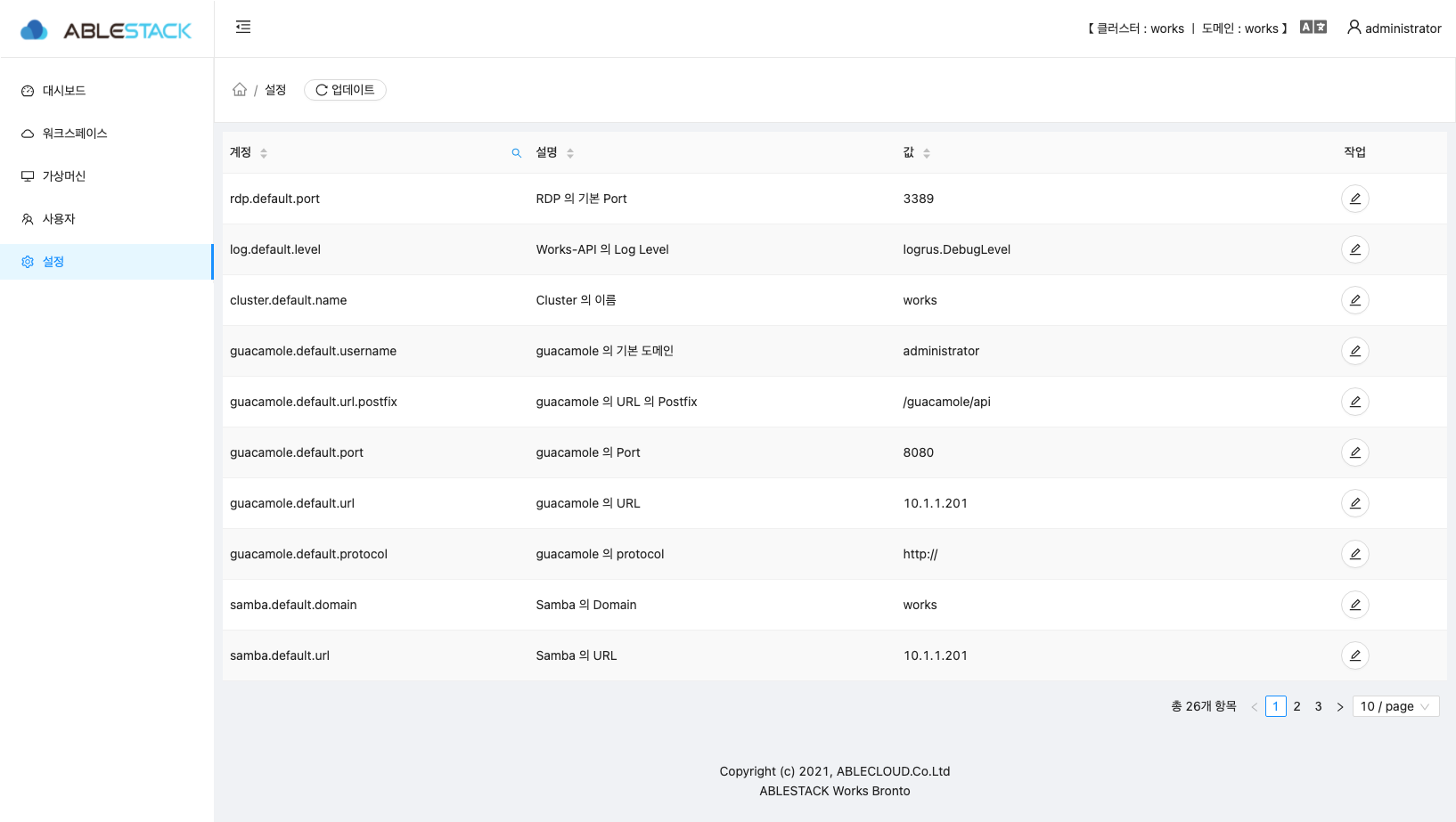Image resolution: width=1456 pixels, height=822 pixels.
Task: Go to page 2 of settings
Action: click(x=1296, y=705)
